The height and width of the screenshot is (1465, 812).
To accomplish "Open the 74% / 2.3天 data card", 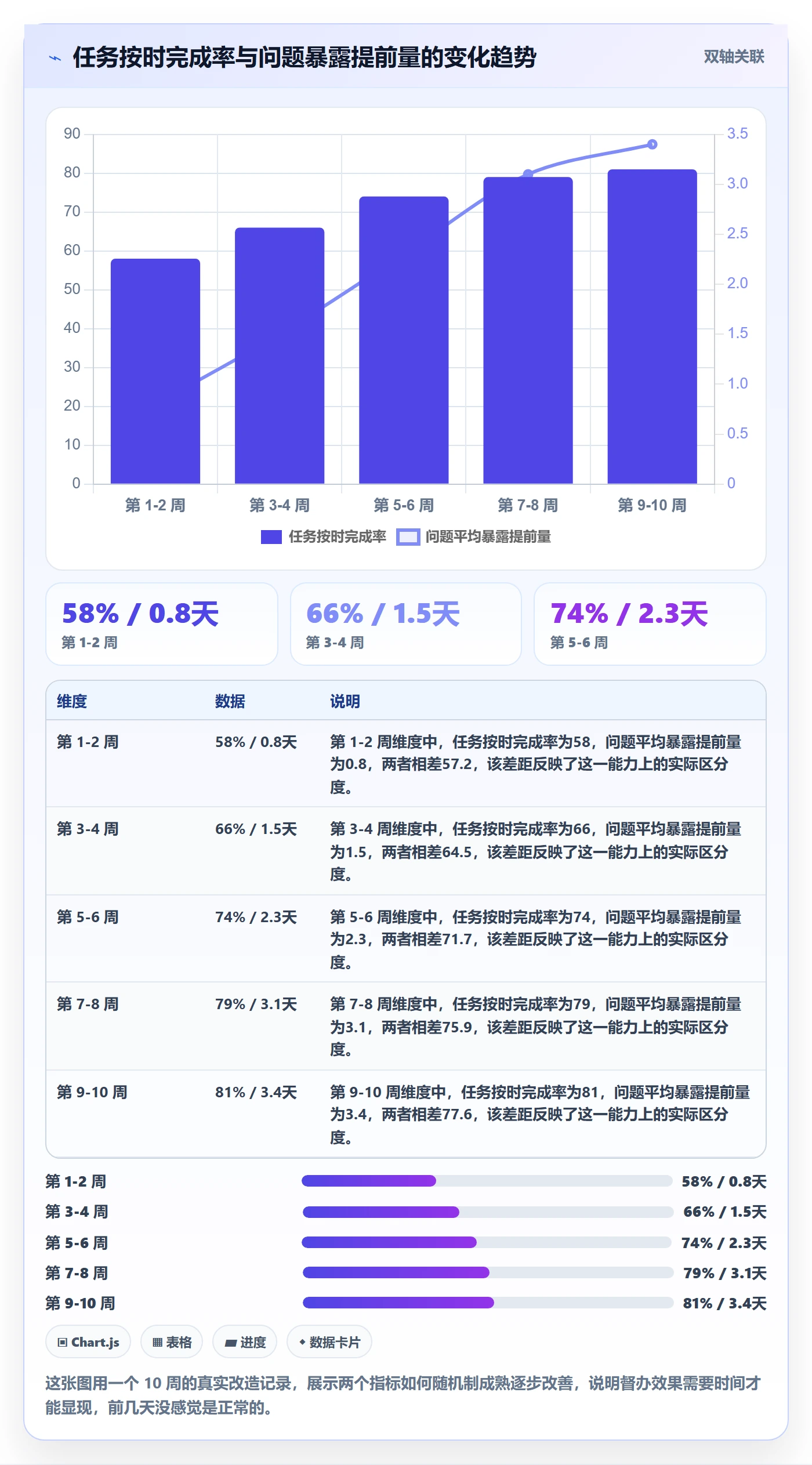I will coord(650,624).
